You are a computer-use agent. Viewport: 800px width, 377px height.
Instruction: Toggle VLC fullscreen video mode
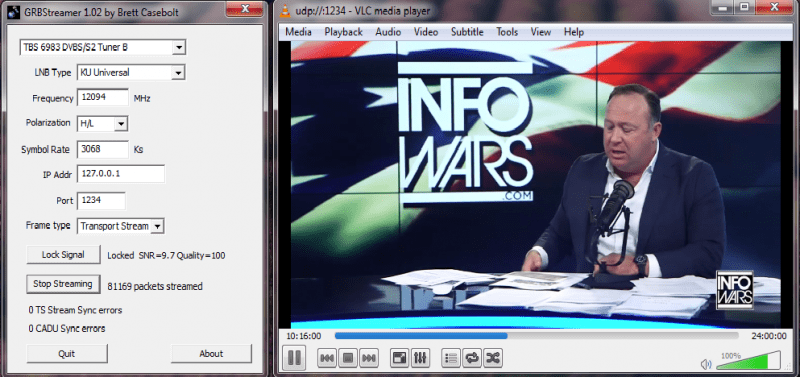pyautogui.click(x=399, y=358)
